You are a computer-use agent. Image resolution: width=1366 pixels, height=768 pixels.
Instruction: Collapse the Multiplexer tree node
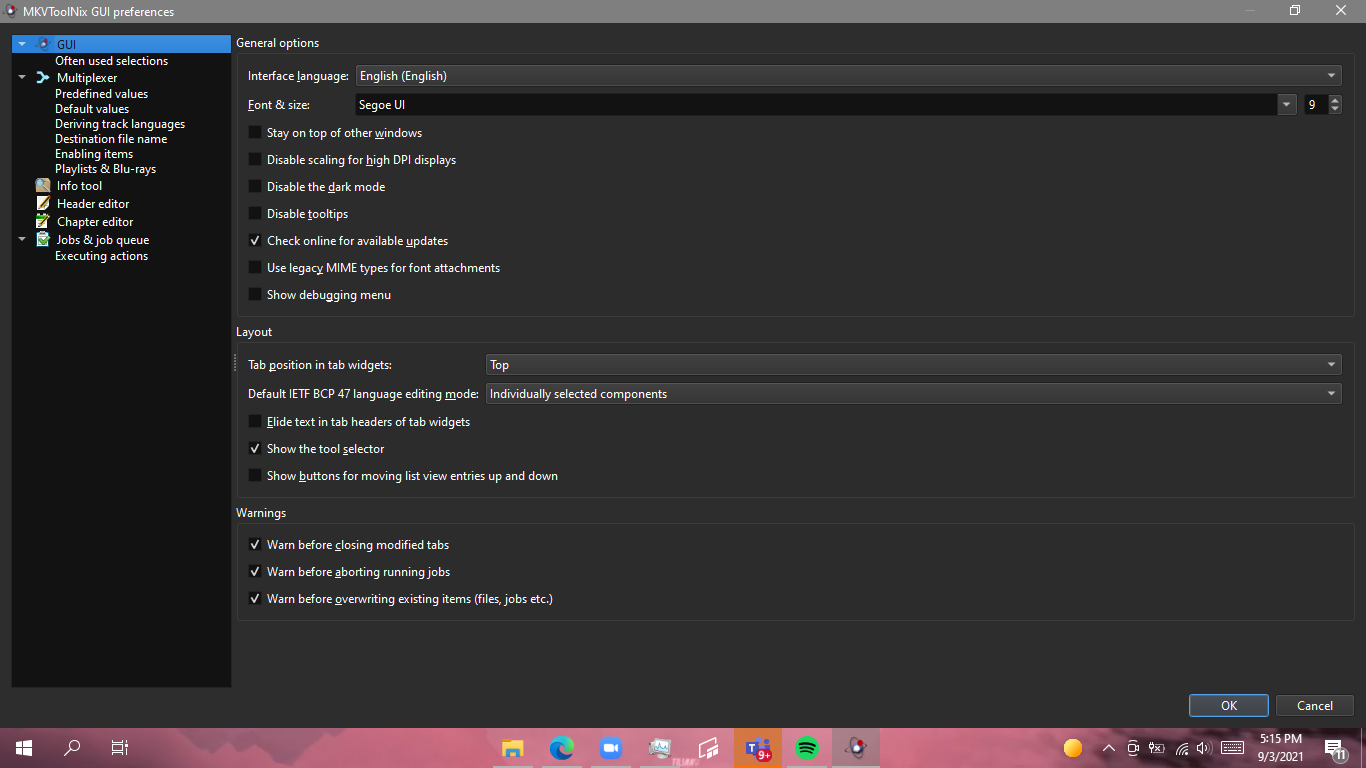click(x=22, y=77)
